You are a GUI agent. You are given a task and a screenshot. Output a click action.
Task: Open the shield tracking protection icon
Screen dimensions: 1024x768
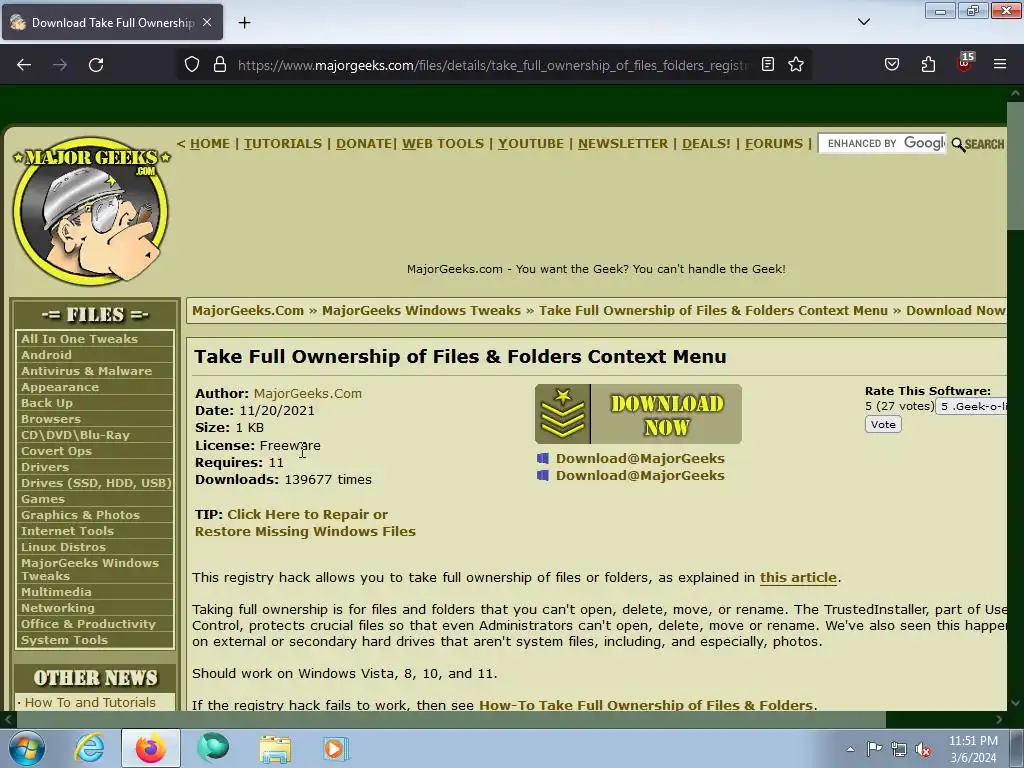pyautogui.click(x=191, y=65)
